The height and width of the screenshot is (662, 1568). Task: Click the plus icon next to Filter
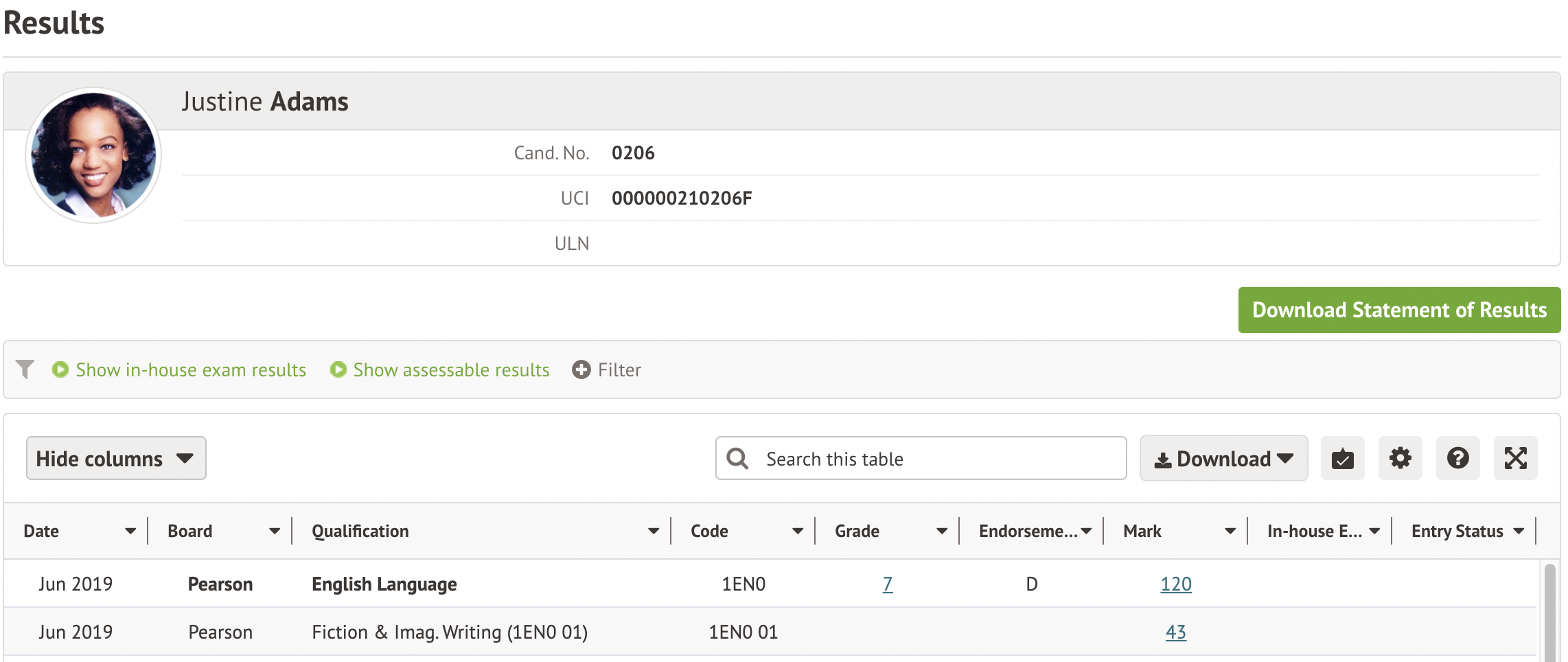coord(581,369)
